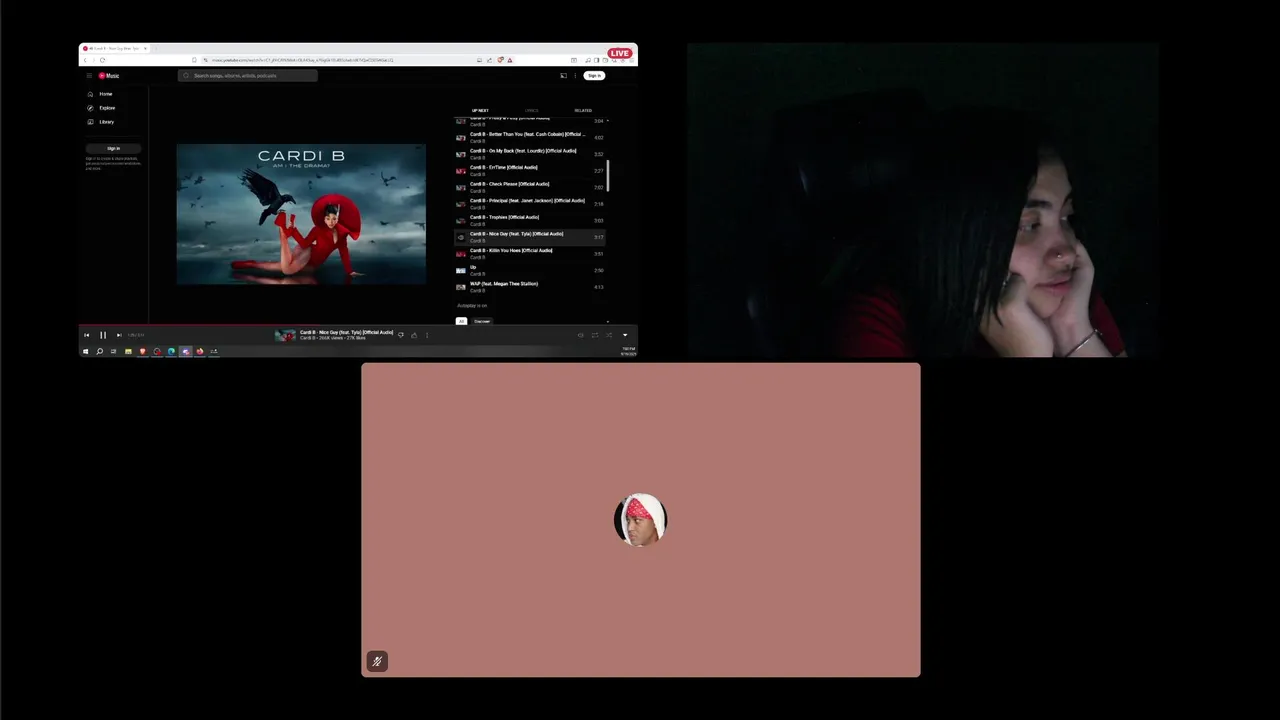Like the current song

point(414,335)
